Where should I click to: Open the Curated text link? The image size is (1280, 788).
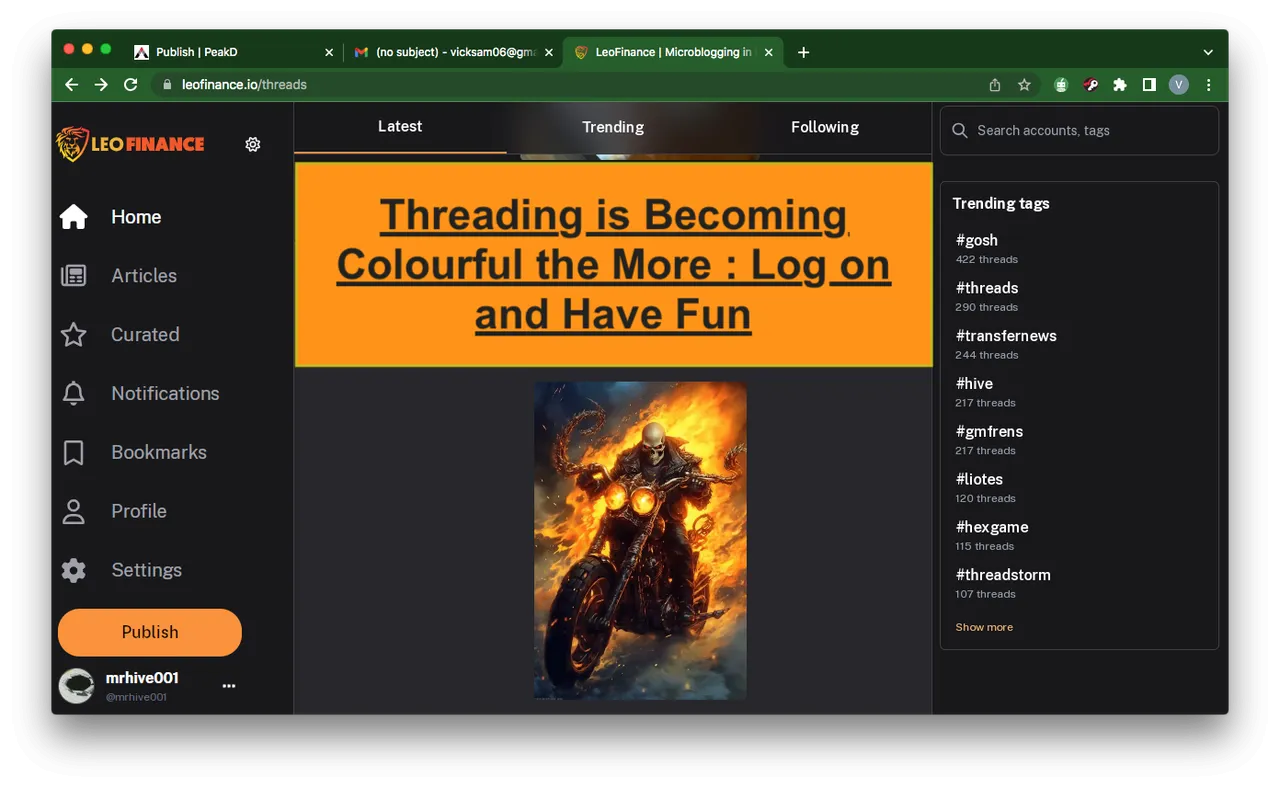pyautogui.click(x=145, y=335)
